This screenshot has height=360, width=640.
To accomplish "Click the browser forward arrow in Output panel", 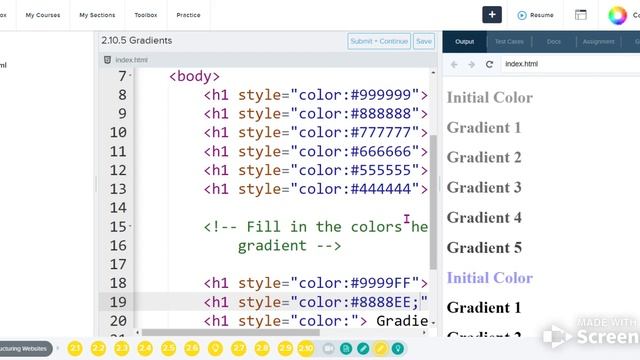I will 471,64.
